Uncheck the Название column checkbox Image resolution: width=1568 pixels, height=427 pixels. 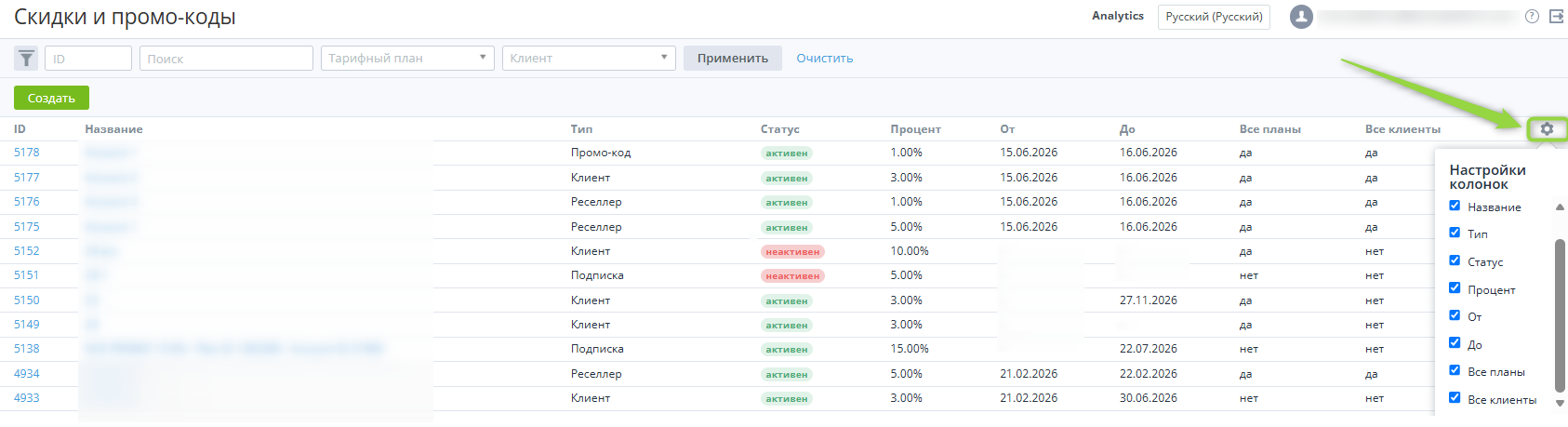click(1455, 206)
